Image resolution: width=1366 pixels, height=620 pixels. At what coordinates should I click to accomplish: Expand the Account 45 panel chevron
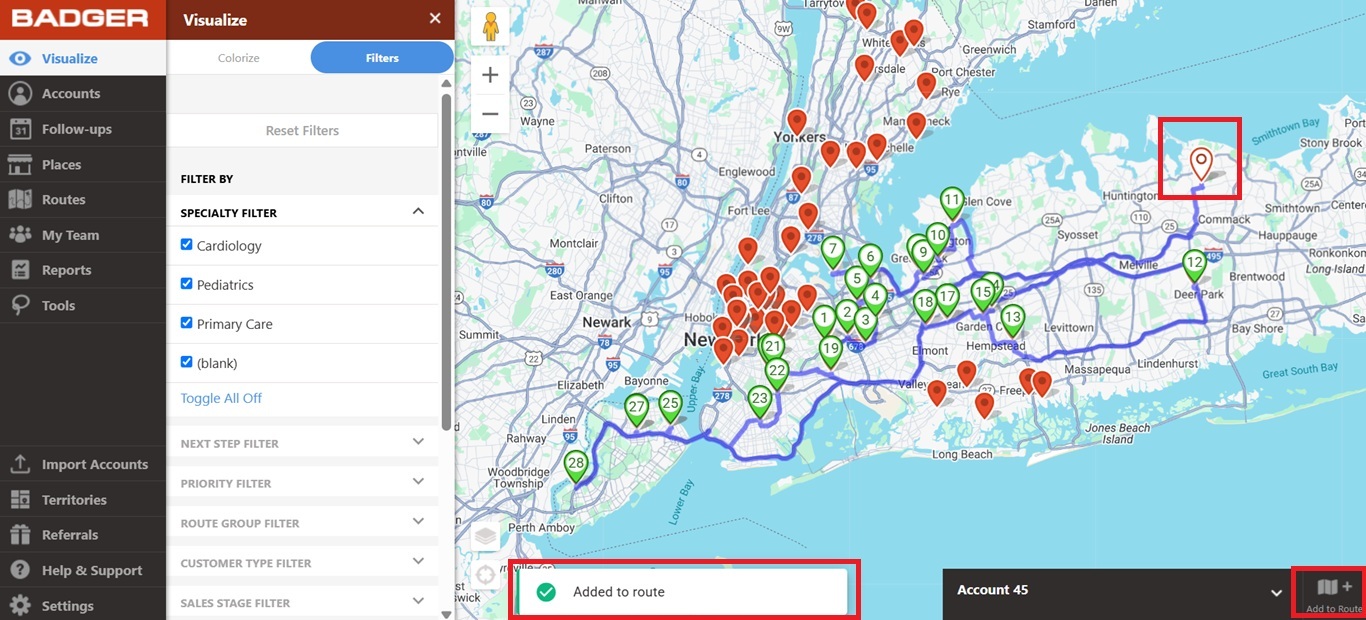[x=1276, y=593]
